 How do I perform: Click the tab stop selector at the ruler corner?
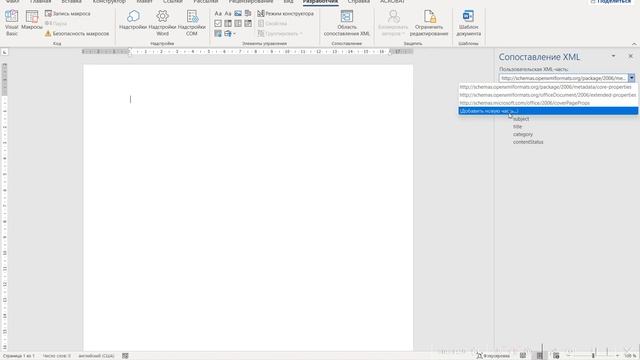pos(4,52)
